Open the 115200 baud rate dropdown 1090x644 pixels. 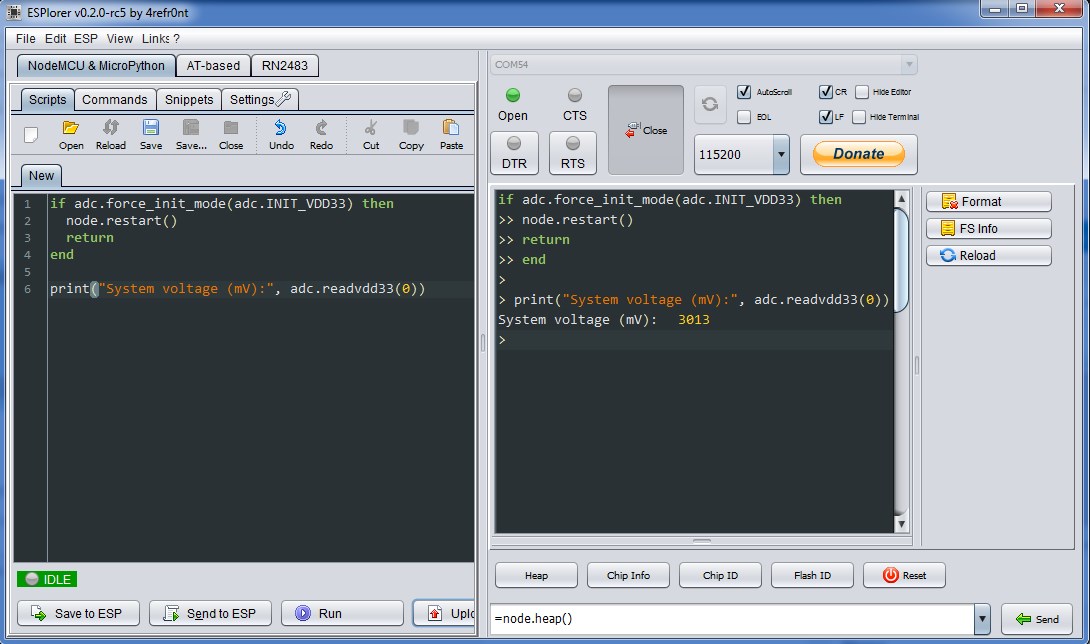[781, 155]
